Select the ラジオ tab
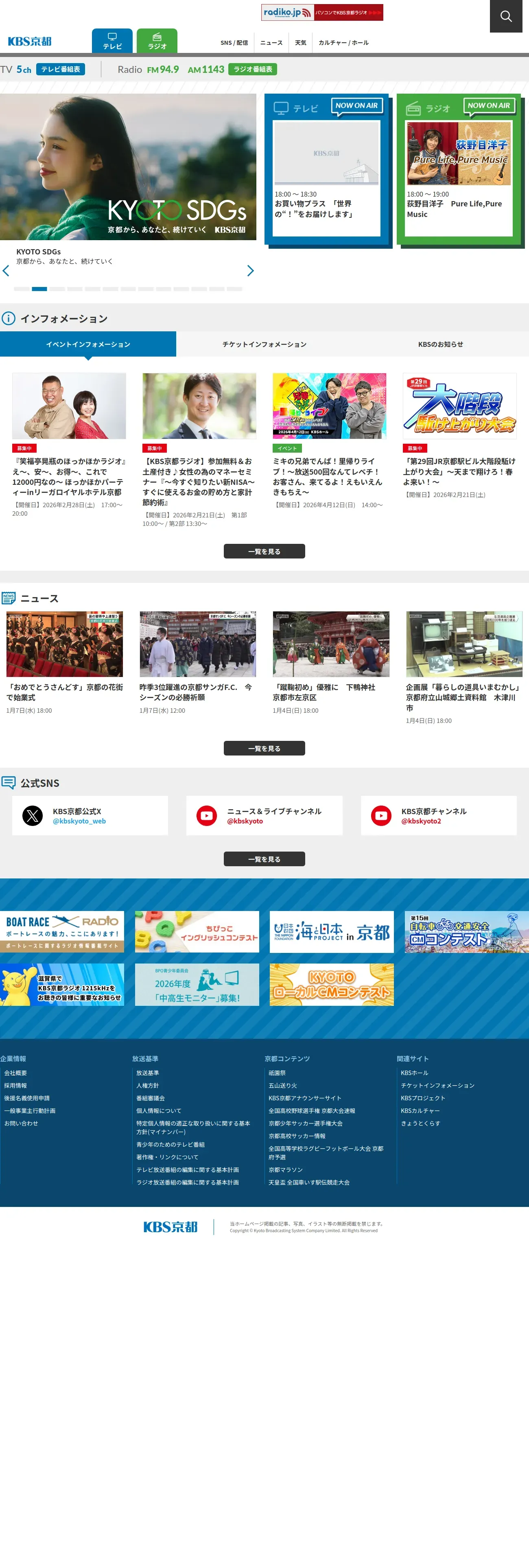Viewport: 529px width, 1568px height. (157, 41)
